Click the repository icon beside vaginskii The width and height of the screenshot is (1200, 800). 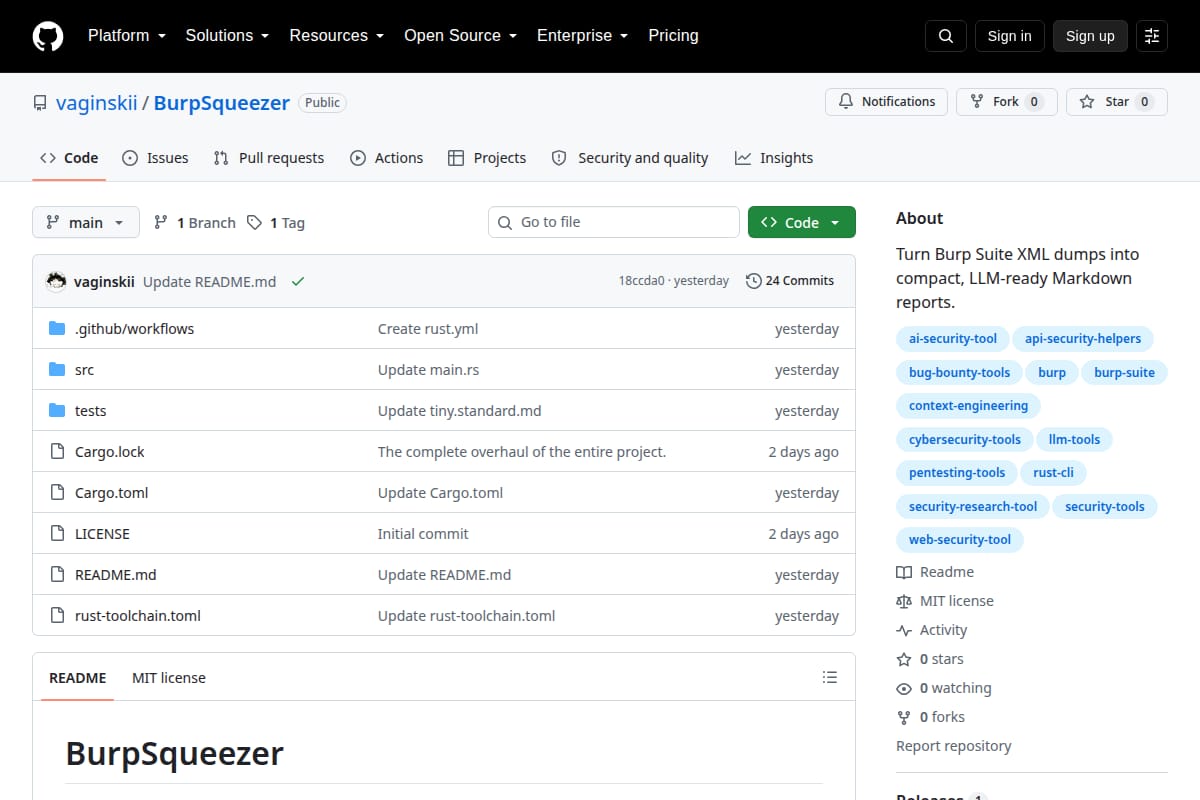coord(40,103)
